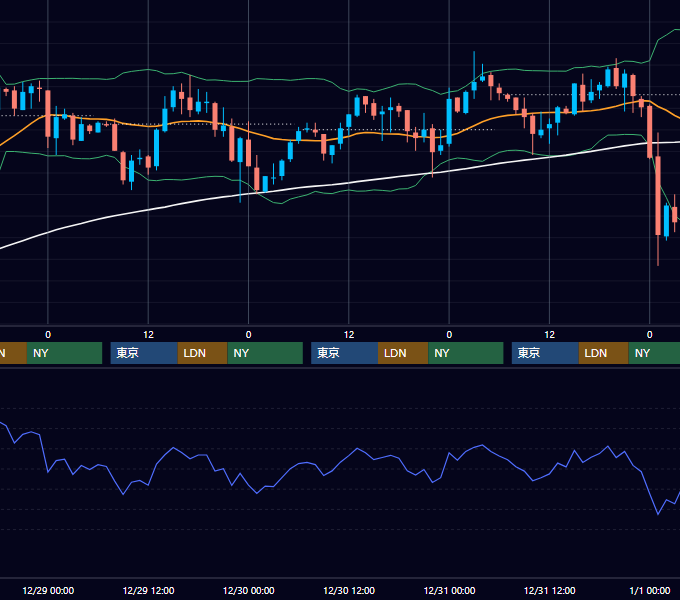Click the 12/29 12:00 date label
The height and width of the screenshot is (600, 680).
(148, 590)
